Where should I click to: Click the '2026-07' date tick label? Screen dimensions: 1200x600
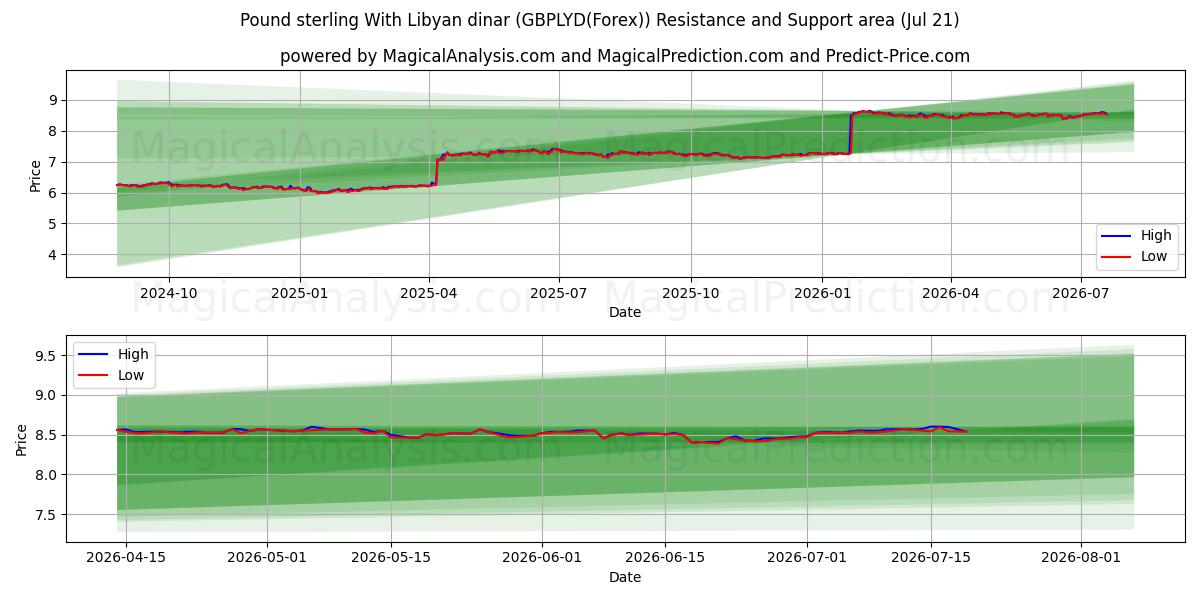[x=1080, y=293]
